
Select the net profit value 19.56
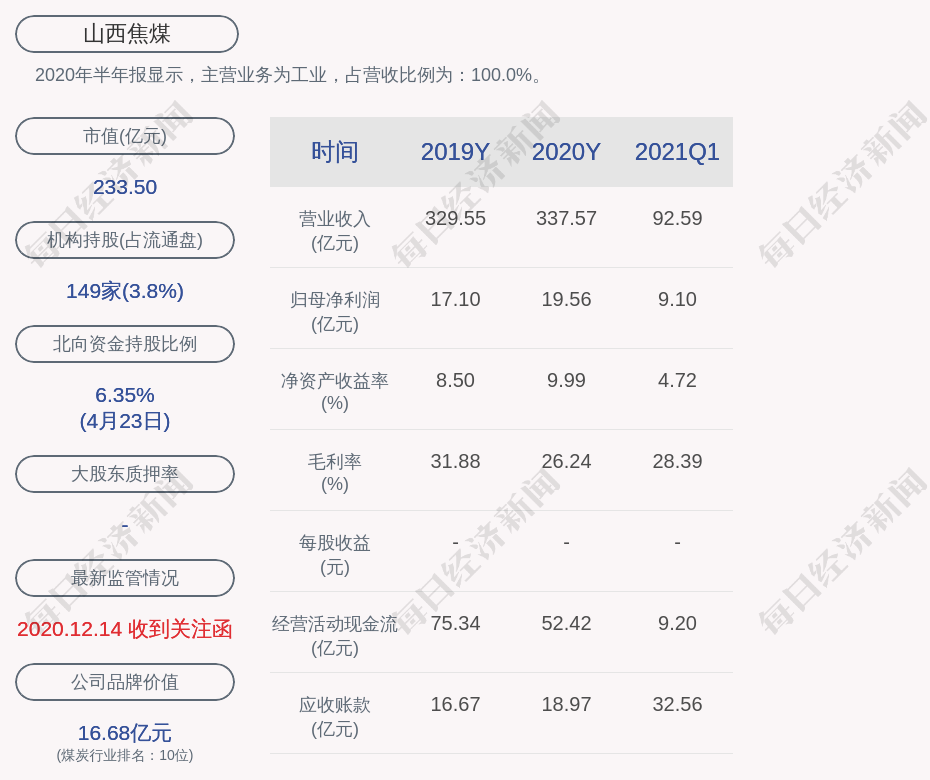566,299
